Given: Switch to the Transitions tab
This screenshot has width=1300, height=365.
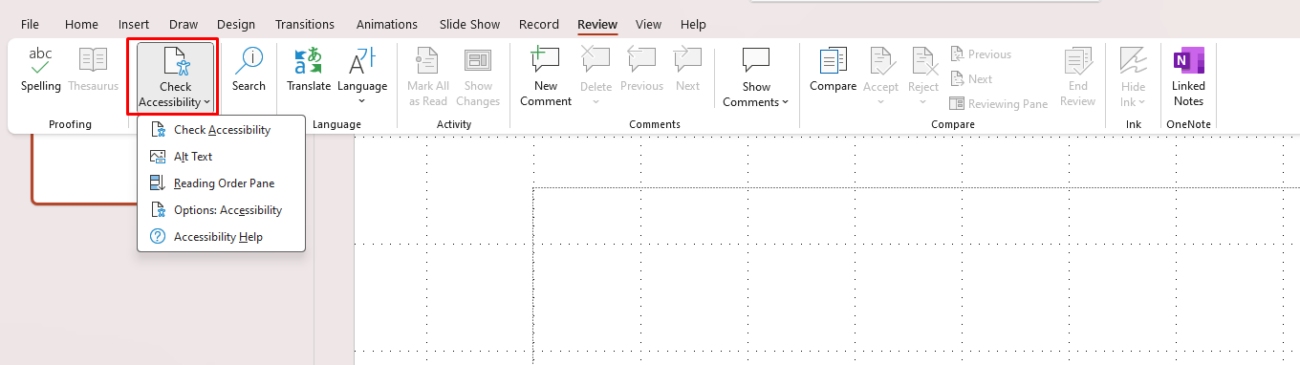Looking at the screenshot, I should (x=305, y=24).
